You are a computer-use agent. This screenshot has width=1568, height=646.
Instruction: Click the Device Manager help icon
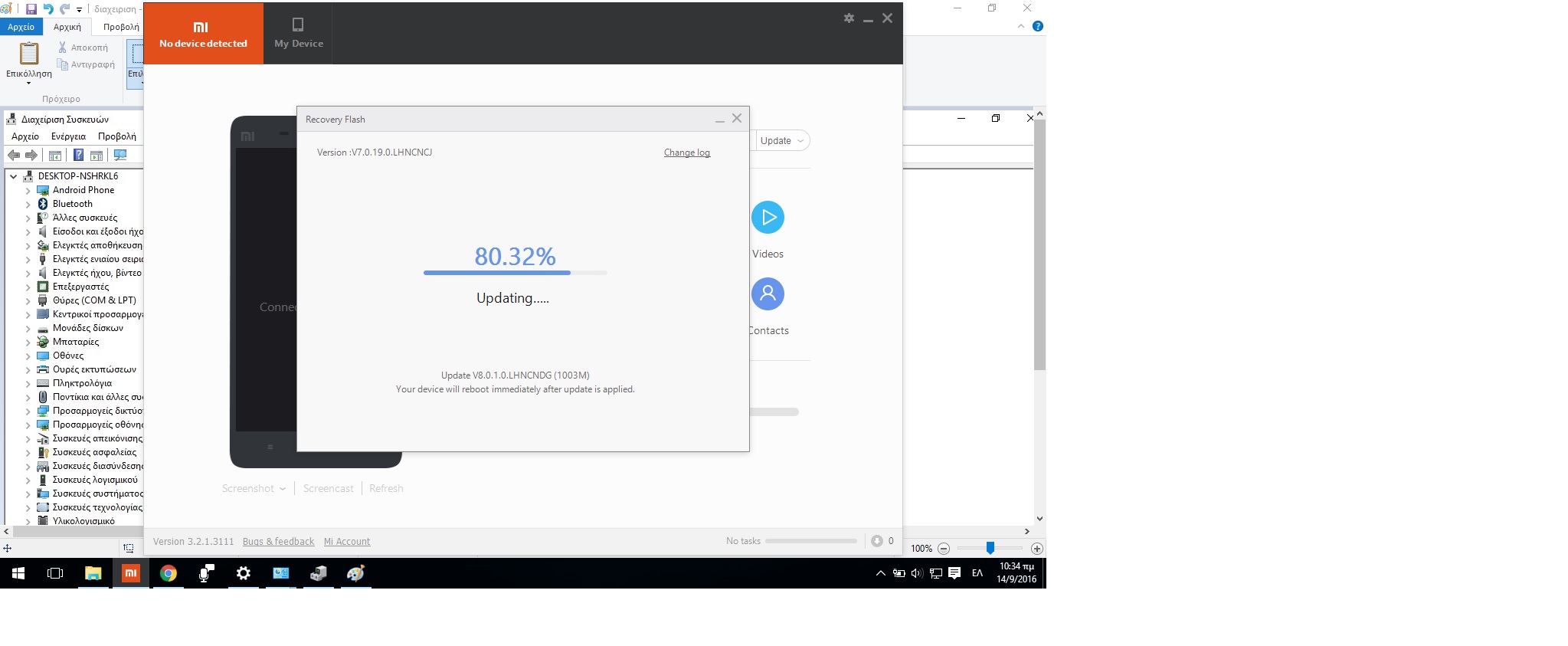pos(78,156)
